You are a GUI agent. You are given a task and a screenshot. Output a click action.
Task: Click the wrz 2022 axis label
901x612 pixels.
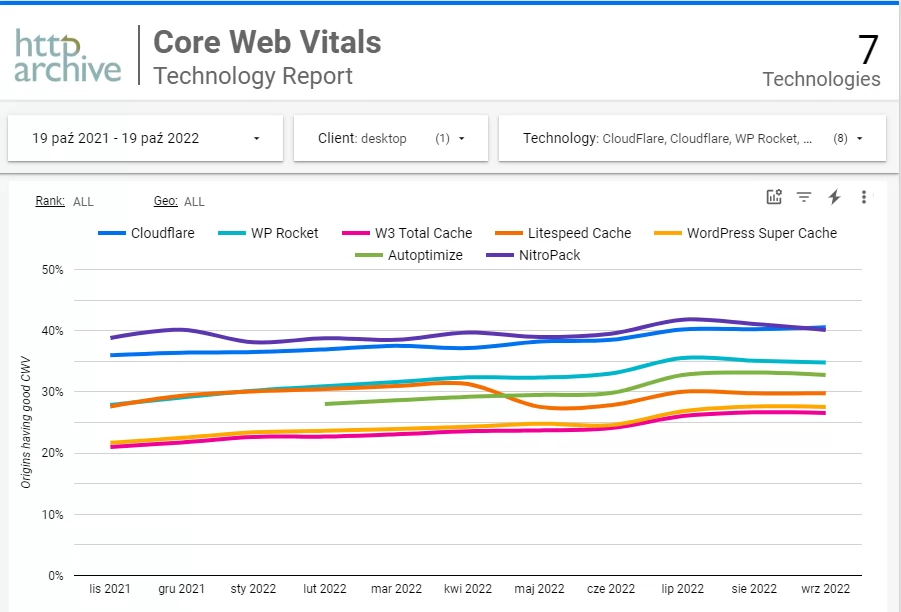[826, 589]
